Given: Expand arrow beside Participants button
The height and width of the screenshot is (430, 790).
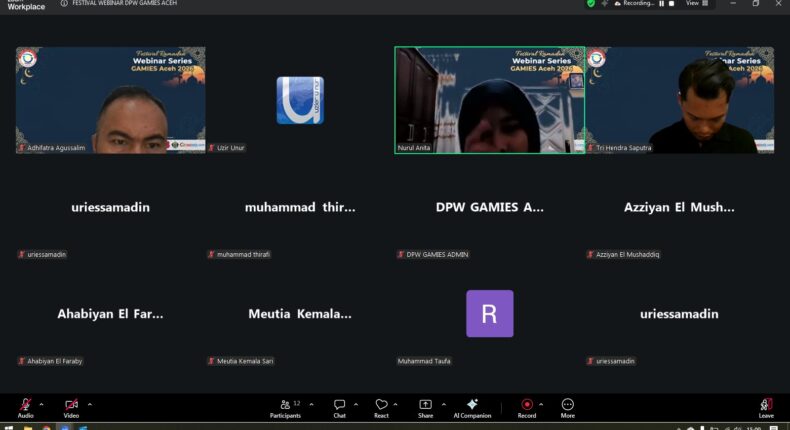Looking at the screenshot, I should pyautogui.click(x=311, y=404).
